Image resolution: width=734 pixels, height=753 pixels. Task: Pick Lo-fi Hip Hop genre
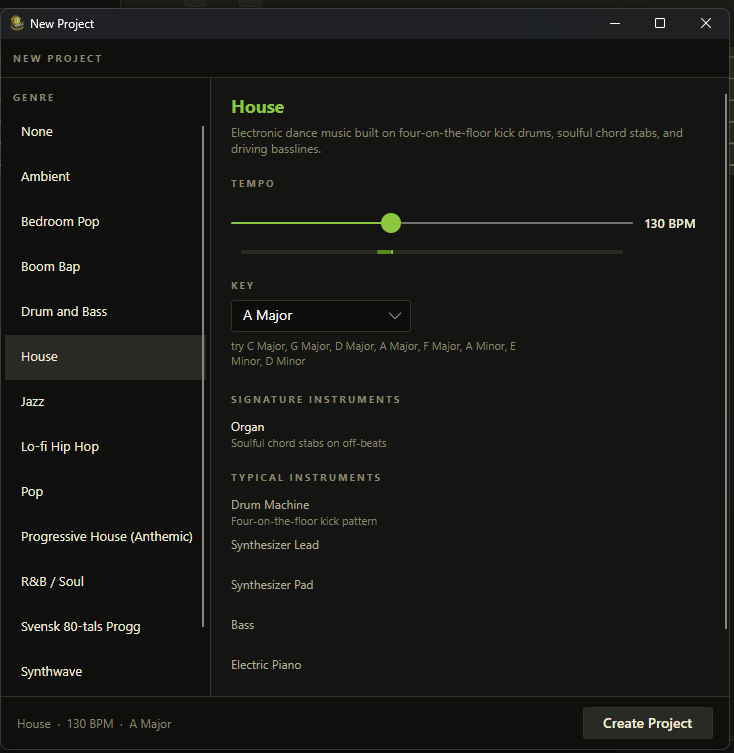pyautogui.click(x=60, y=447)
